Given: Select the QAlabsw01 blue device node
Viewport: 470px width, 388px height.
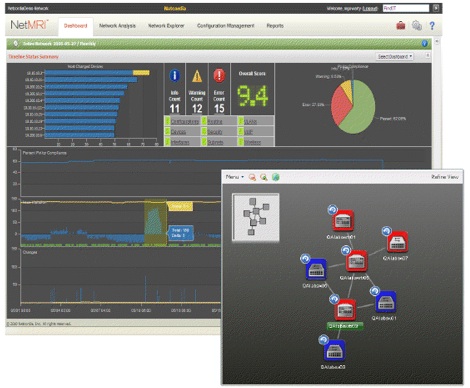Looking at the screenshot, I should [x=386, y=302].
